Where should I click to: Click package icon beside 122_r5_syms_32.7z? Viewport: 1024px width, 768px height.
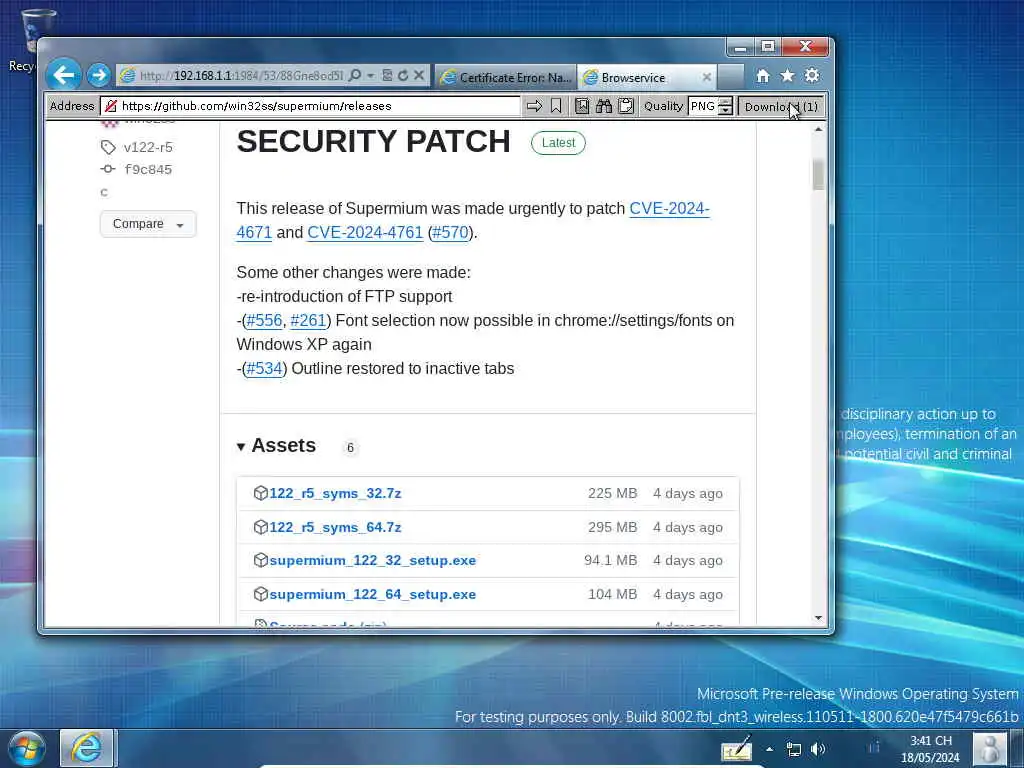(261, 493)
